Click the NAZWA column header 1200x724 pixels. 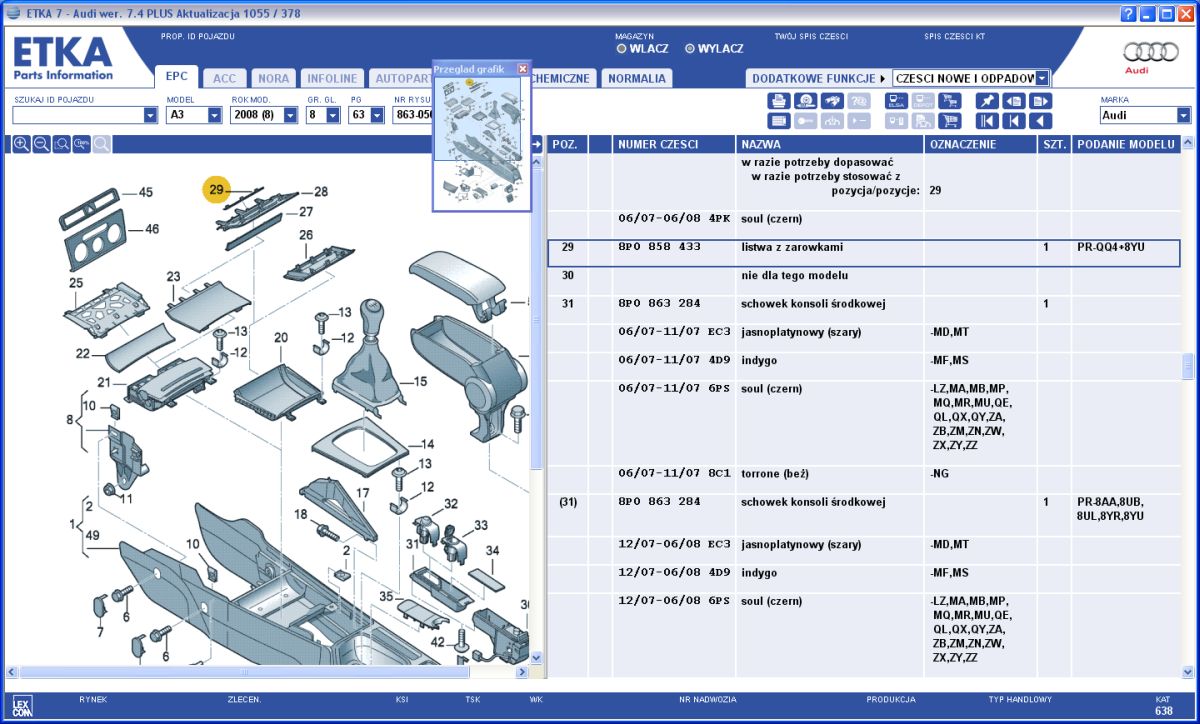pos(830,144)
